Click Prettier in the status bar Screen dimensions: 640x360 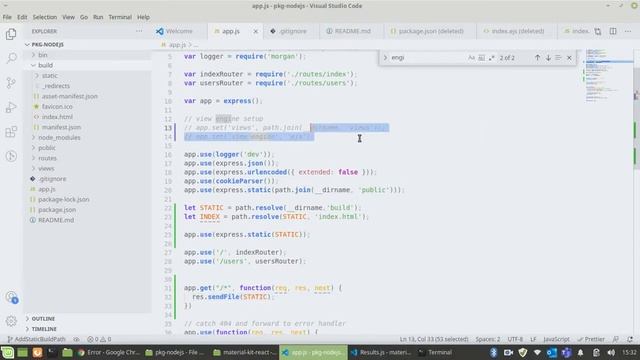[591, 339]
